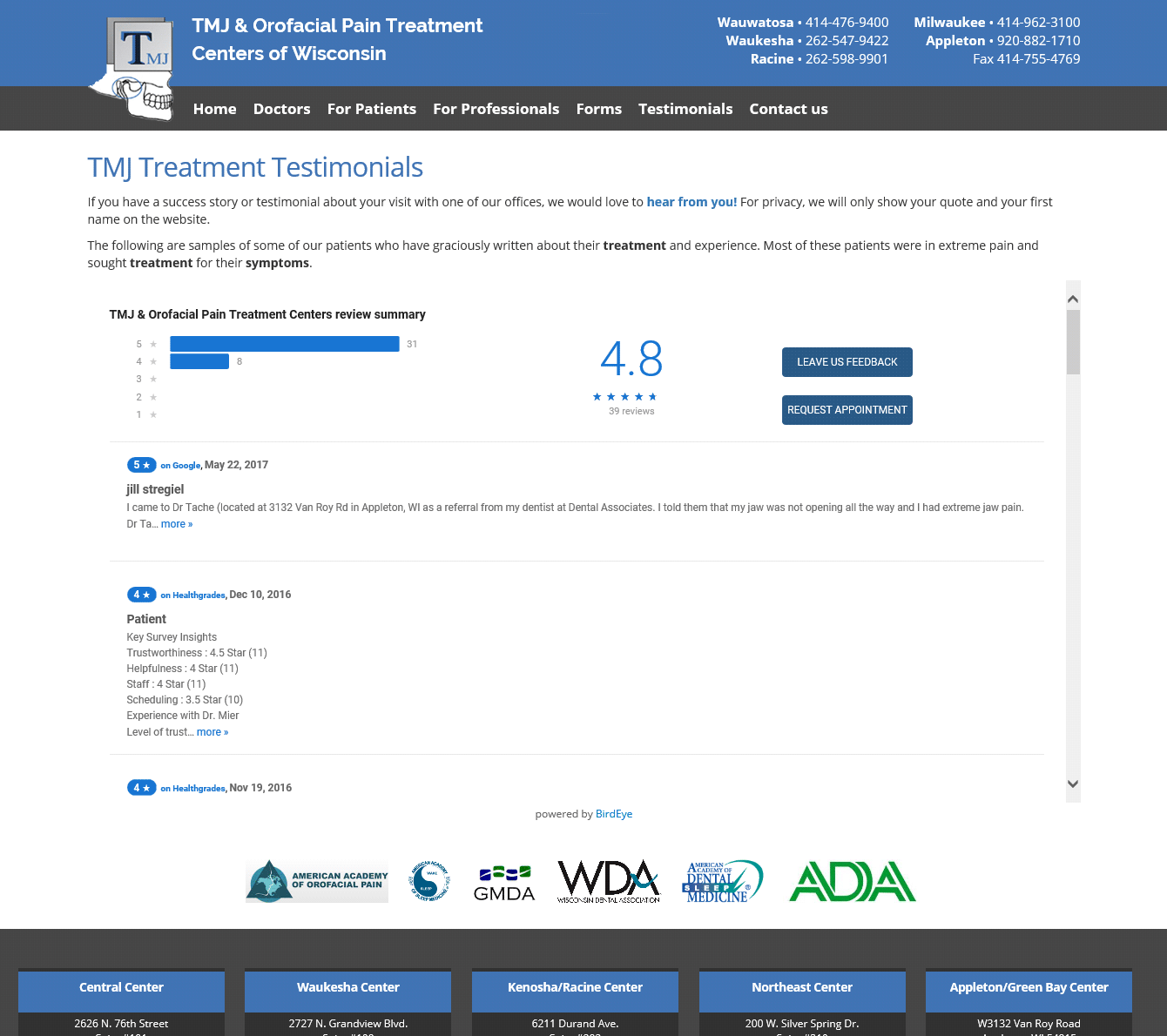The image size is (1167, 1036).
Task: Click the reviews scrollbar down arrow
Action: [x=1073, y=784]
